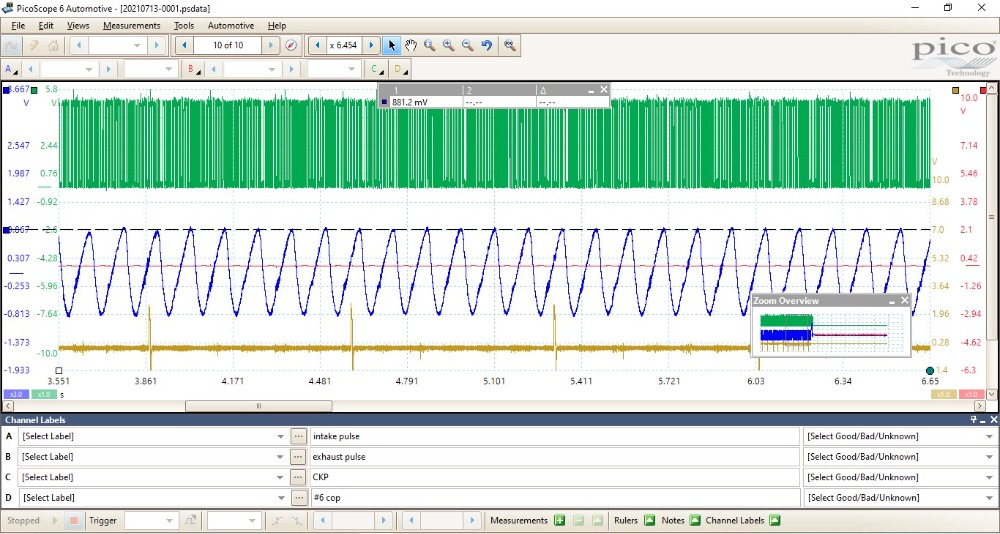Click the Zoom Overview thumbnail
Screen dimensions: 1000x534
click(831, 332)
